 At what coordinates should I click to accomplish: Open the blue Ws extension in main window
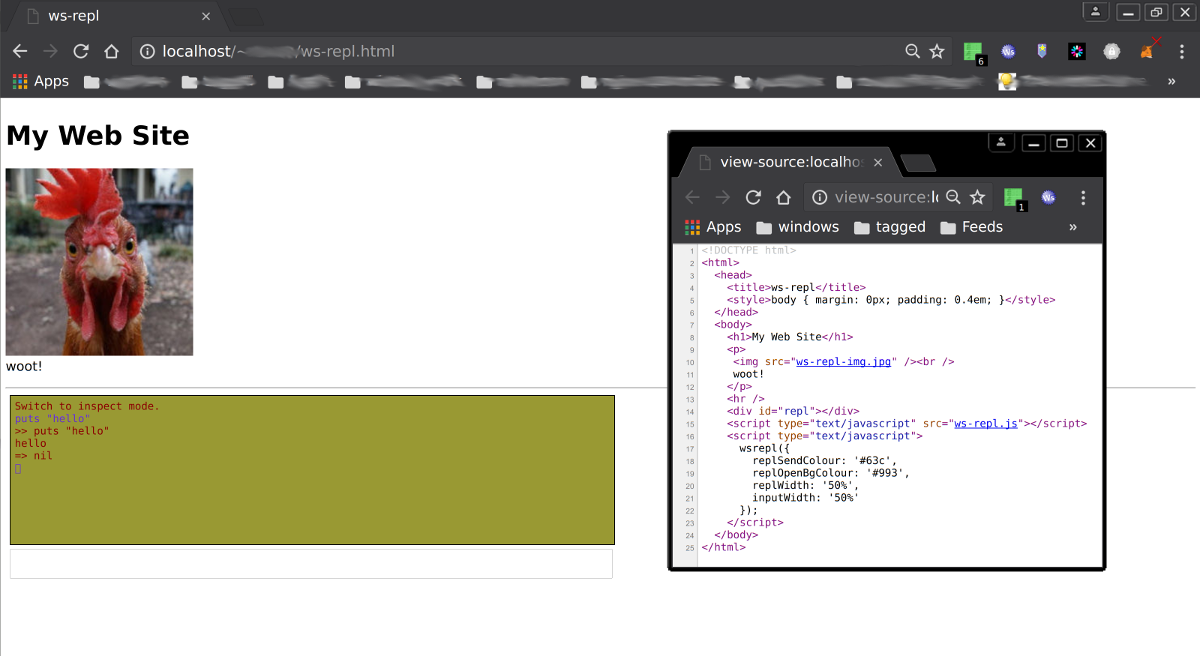pyautogui.click(x=1009, y=51)
